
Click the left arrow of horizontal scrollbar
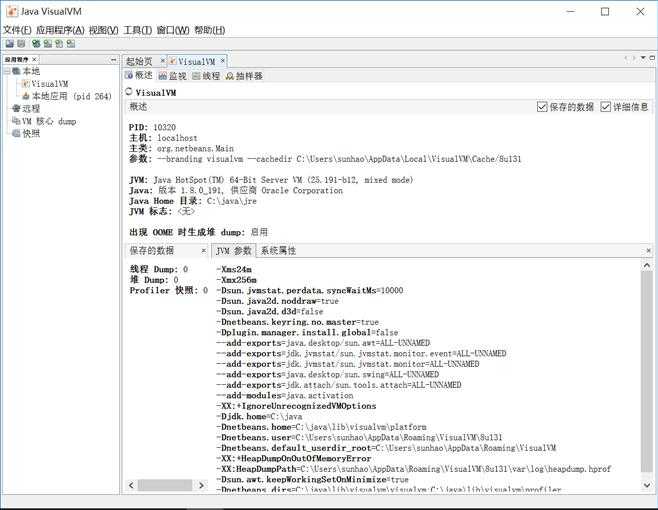point(131,485)
